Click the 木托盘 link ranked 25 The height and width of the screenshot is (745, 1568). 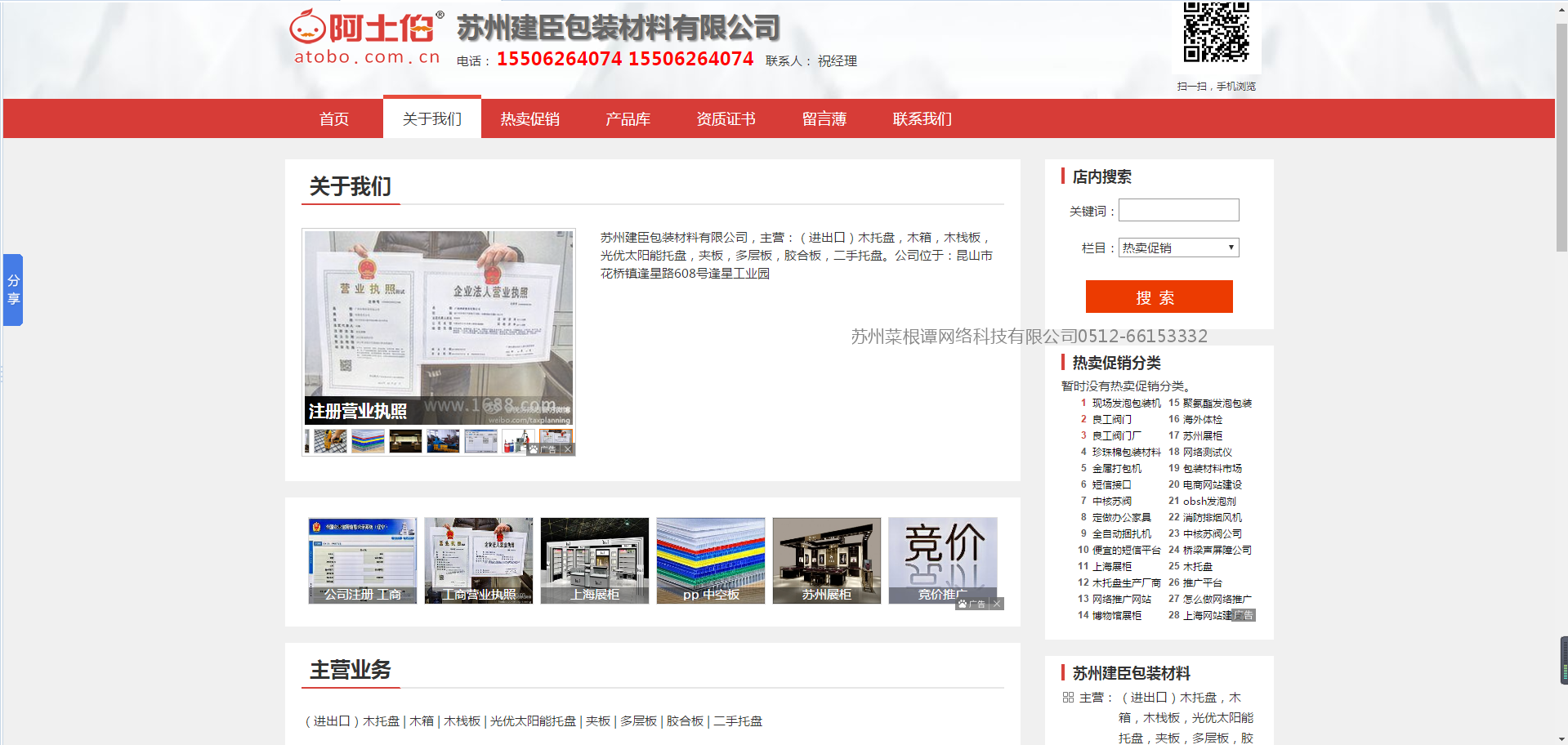(x=1198, y=566)
